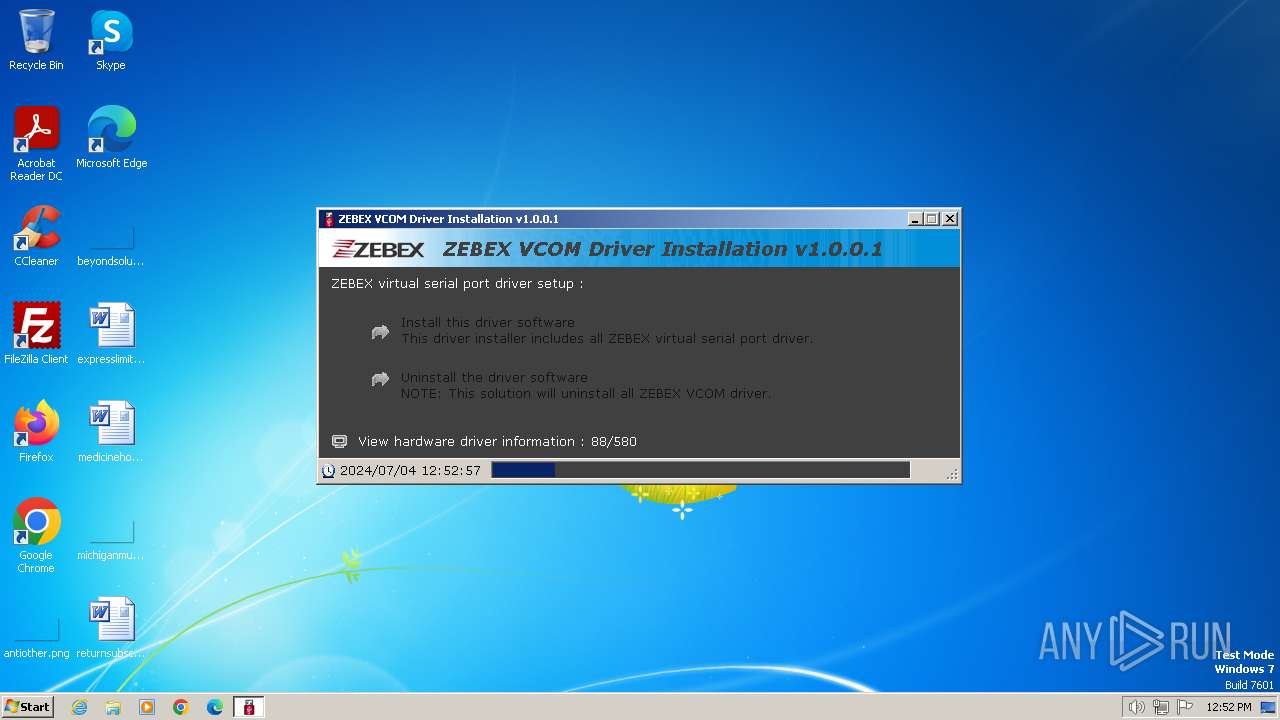The height and width of the screenshot is (720, 1280).
Task: Click the window resize grip corner
Action: coord(952,474)
